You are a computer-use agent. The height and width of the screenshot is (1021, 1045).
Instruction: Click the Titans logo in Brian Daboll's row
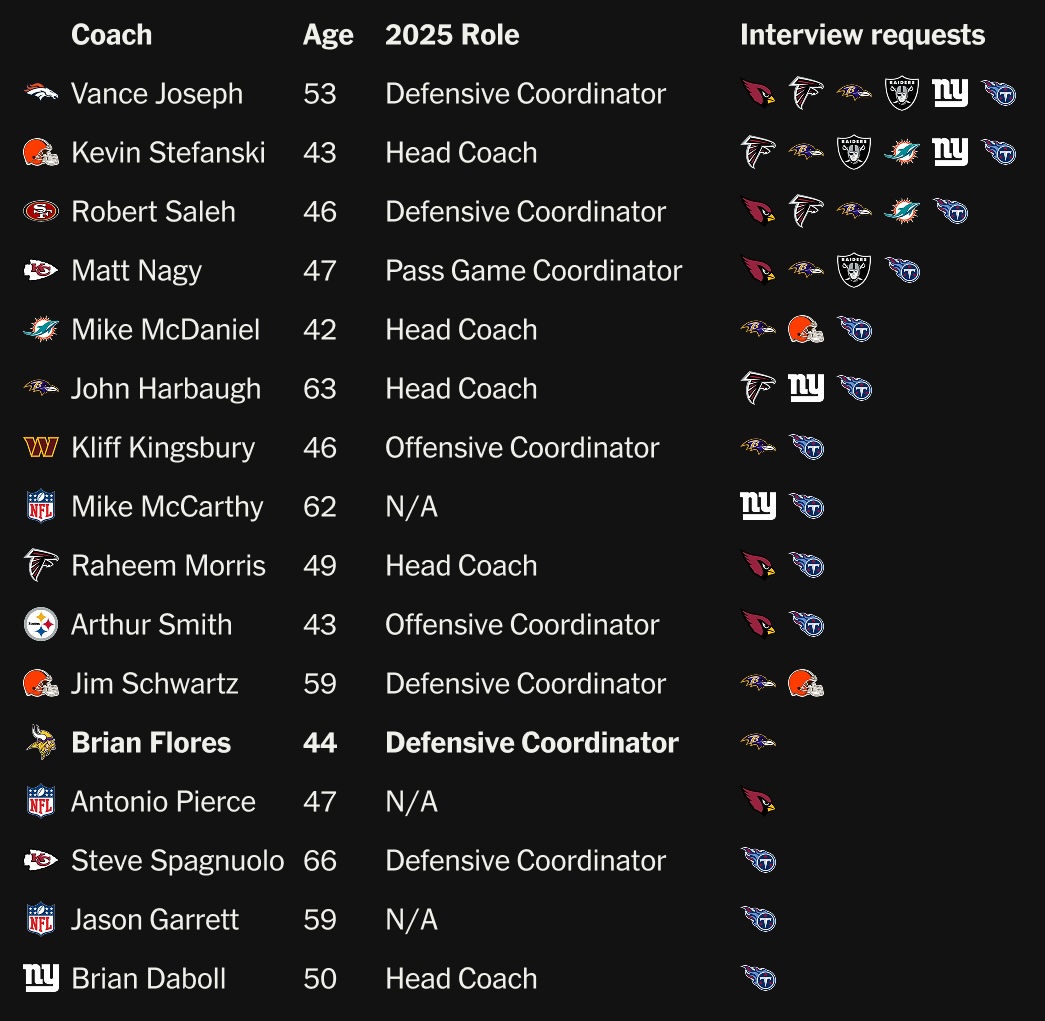pos(758,979)
